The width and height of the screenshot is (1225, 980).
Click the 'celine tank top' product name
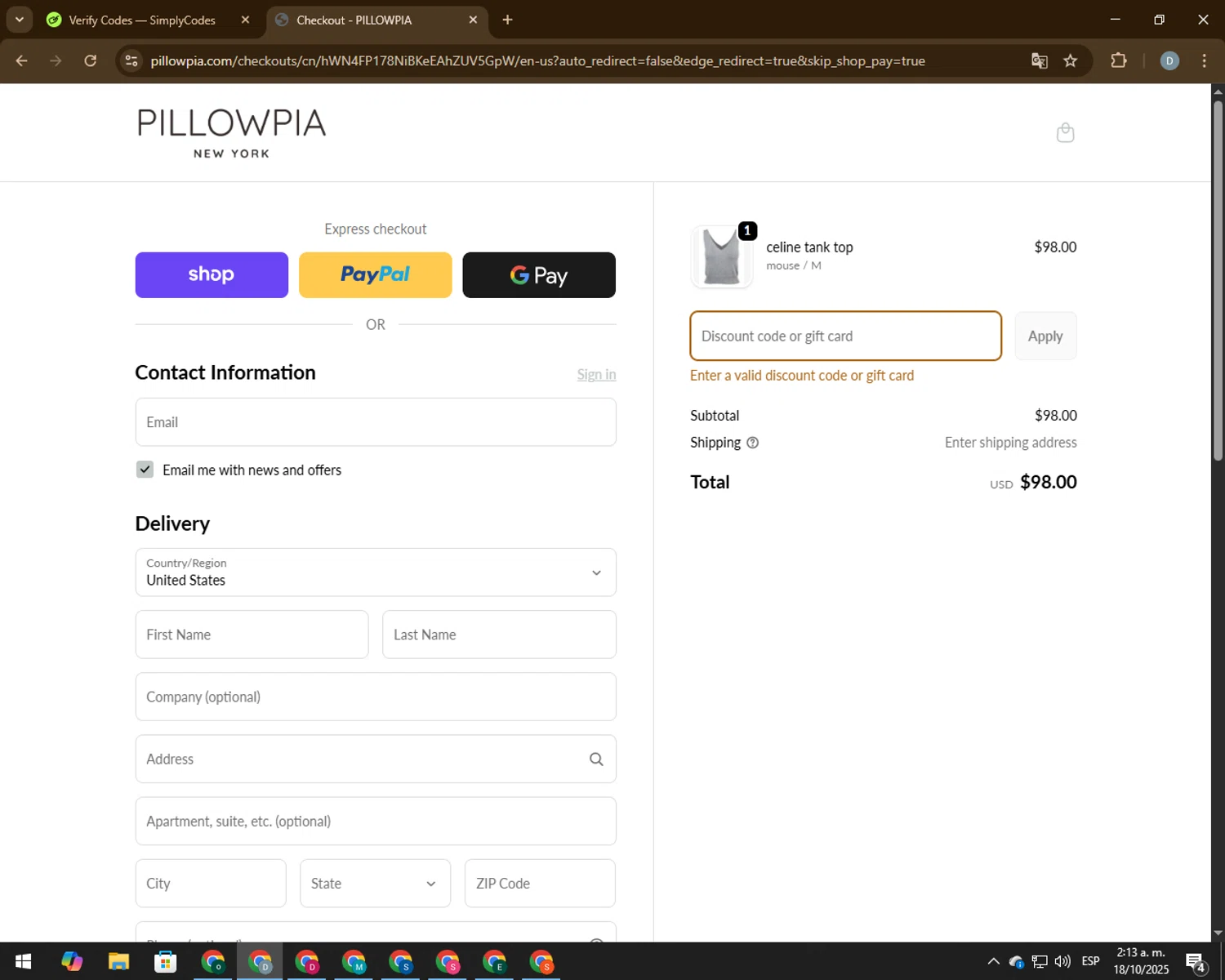[x=809, y=247]
